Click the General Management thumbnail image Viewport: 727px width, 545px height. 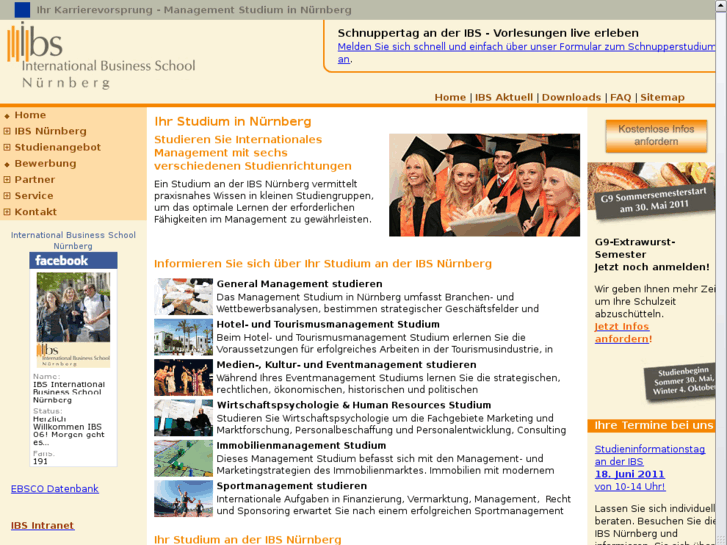184,297
